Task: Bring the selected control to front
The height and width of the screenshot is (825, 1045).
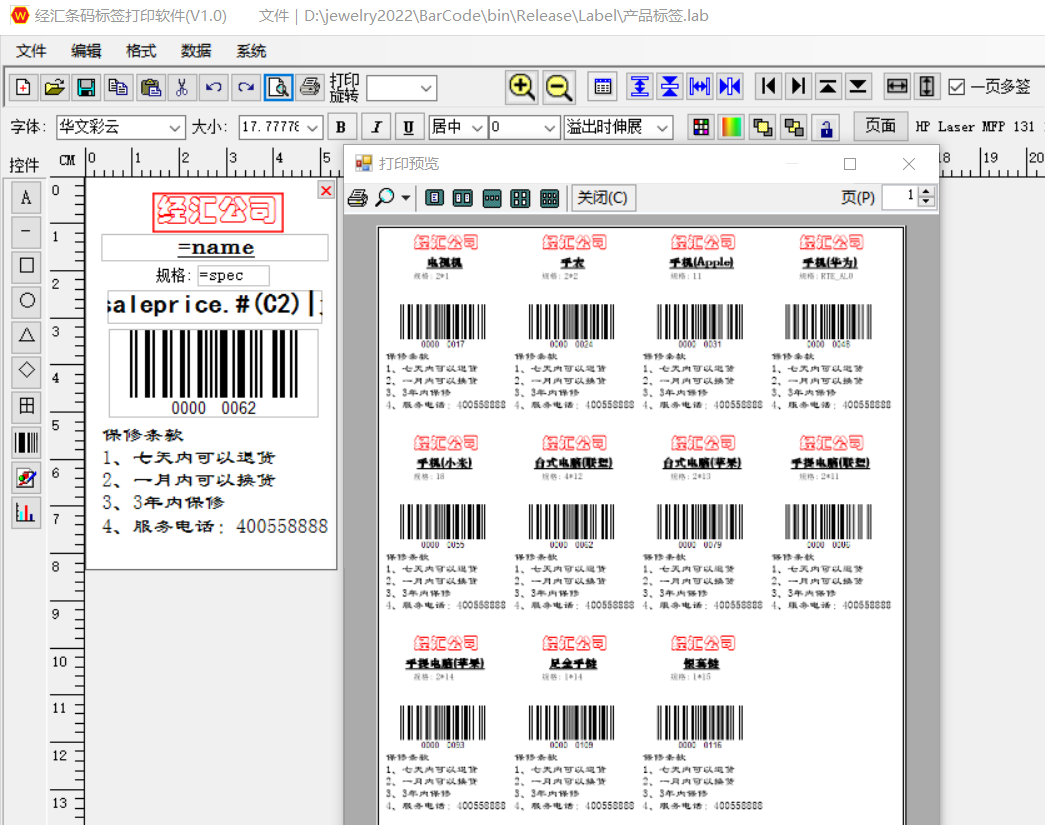Action: 762,127
